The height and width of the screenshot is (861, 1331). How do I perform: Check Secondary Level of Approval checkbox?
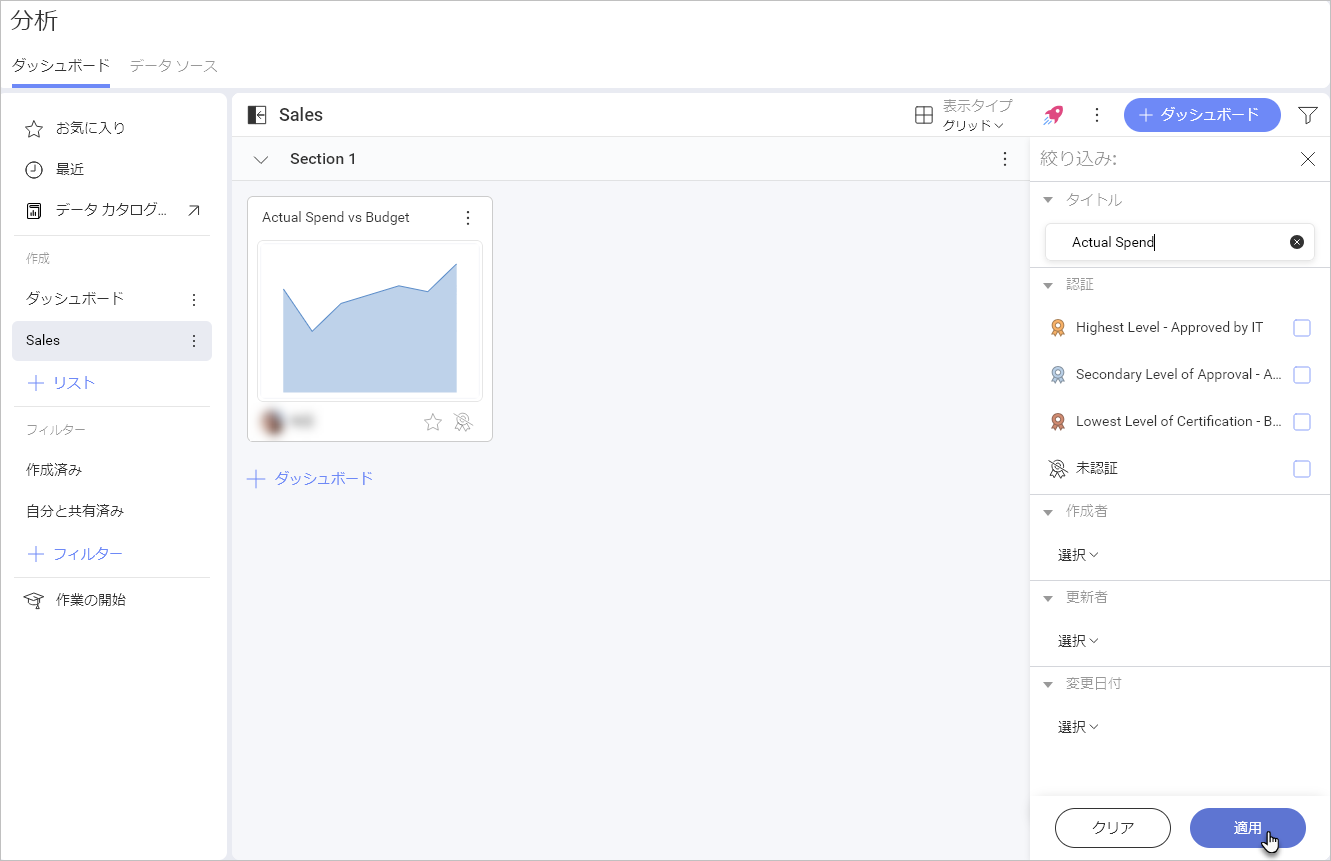[x=1302, y=375]
